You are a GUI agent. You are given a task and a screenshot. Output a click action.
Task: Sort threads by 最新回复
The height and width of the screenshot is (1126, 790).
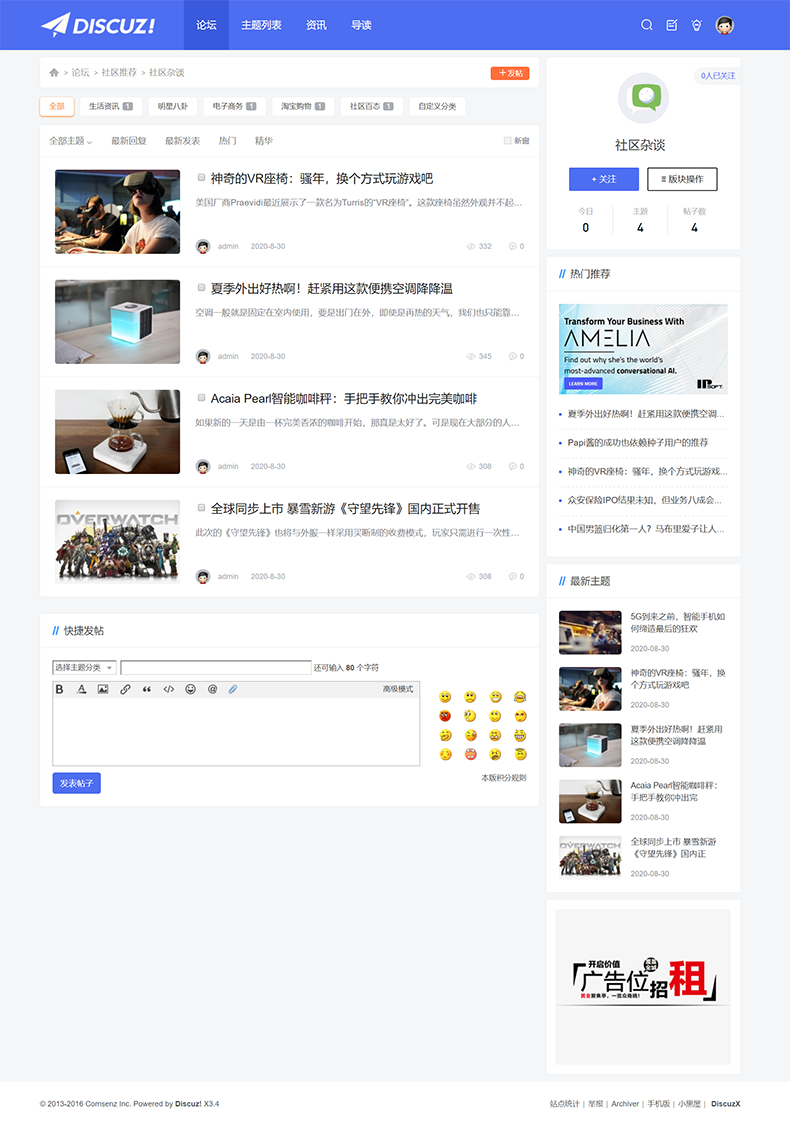coord(129,141)
